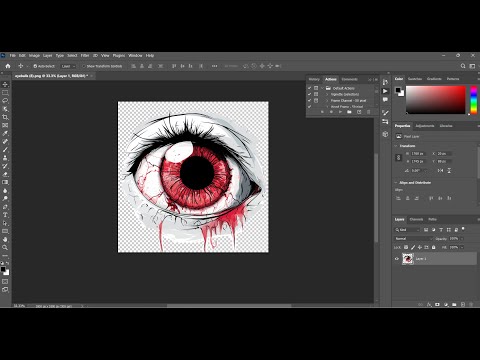Collapse the Align and Distribute section
This screenshot has height=360, width=480.
(396, 183)
